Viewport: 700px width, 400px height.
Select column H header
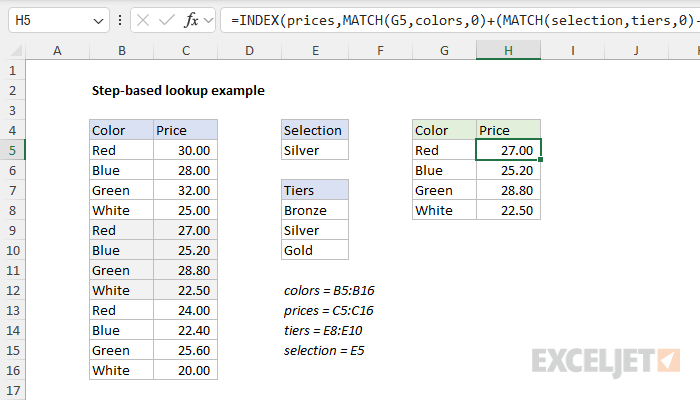point(508,50)
